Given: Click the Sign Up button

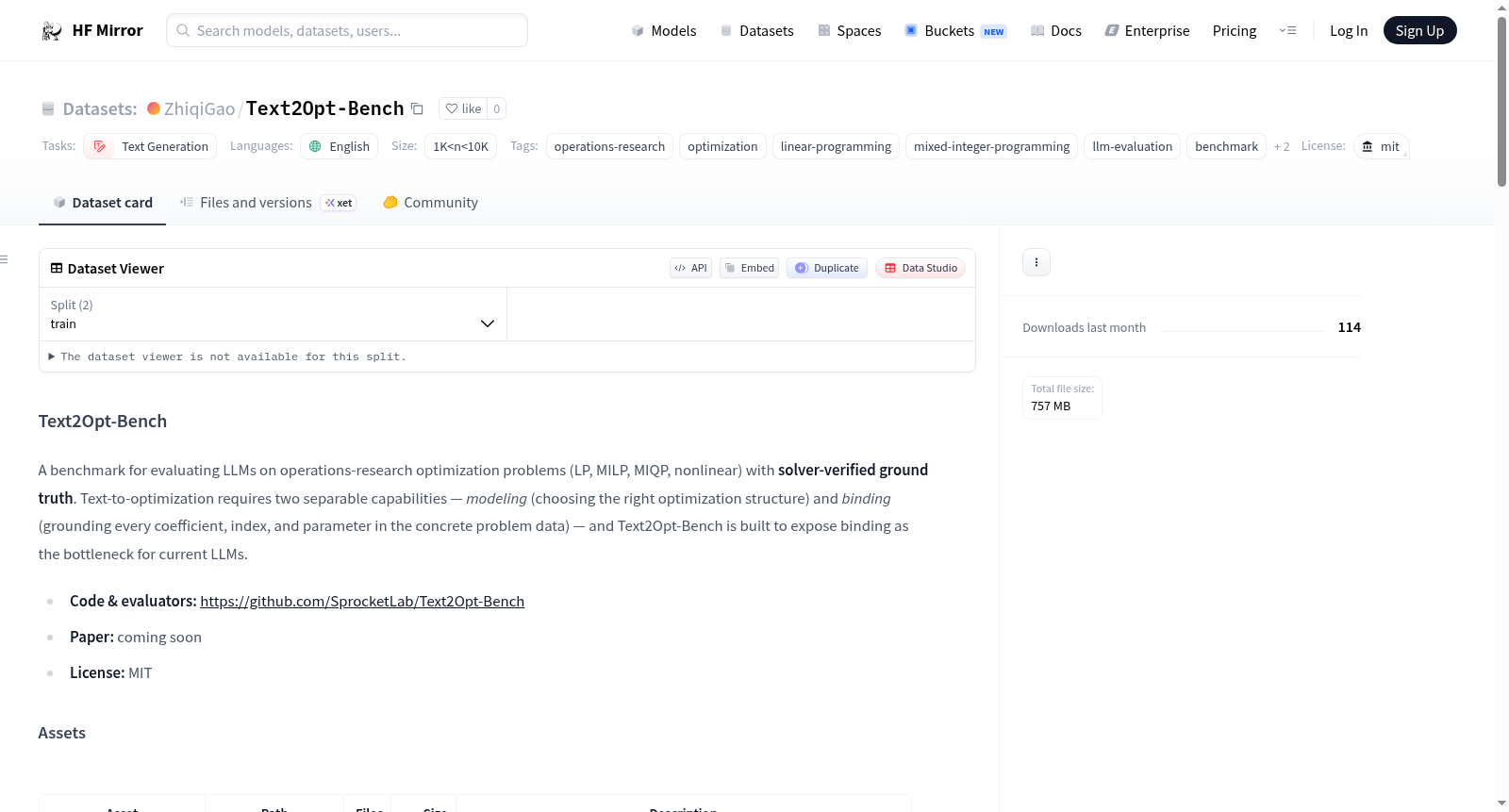Looking at the screenshot, I should coord(1420,31).
